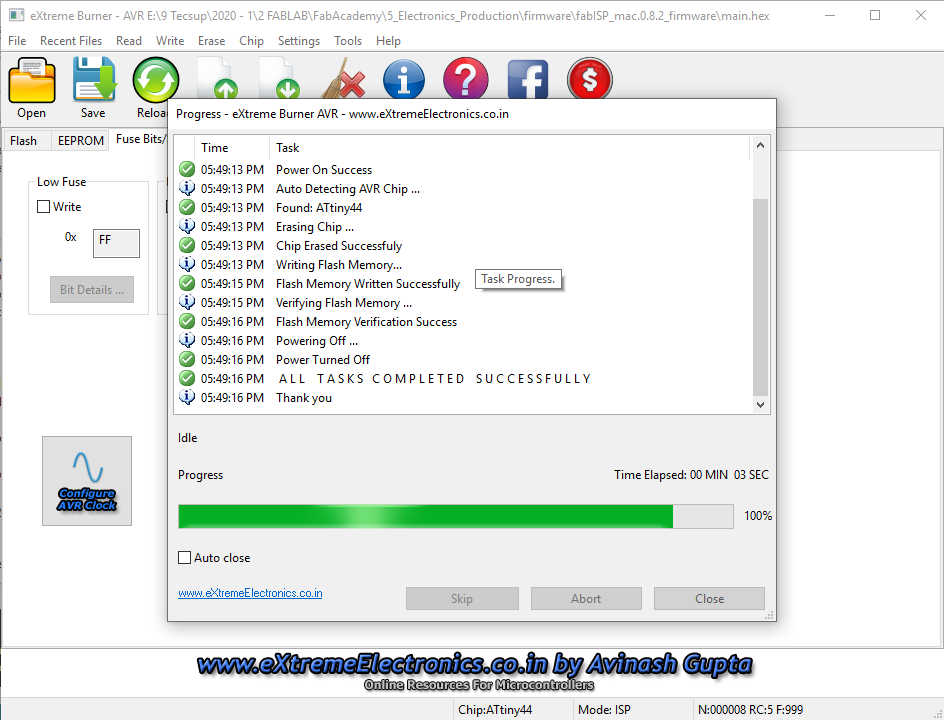This screenshot has height=720, width=944.
Task: Click the task list scroll up arrow
Action: [760, 146]
